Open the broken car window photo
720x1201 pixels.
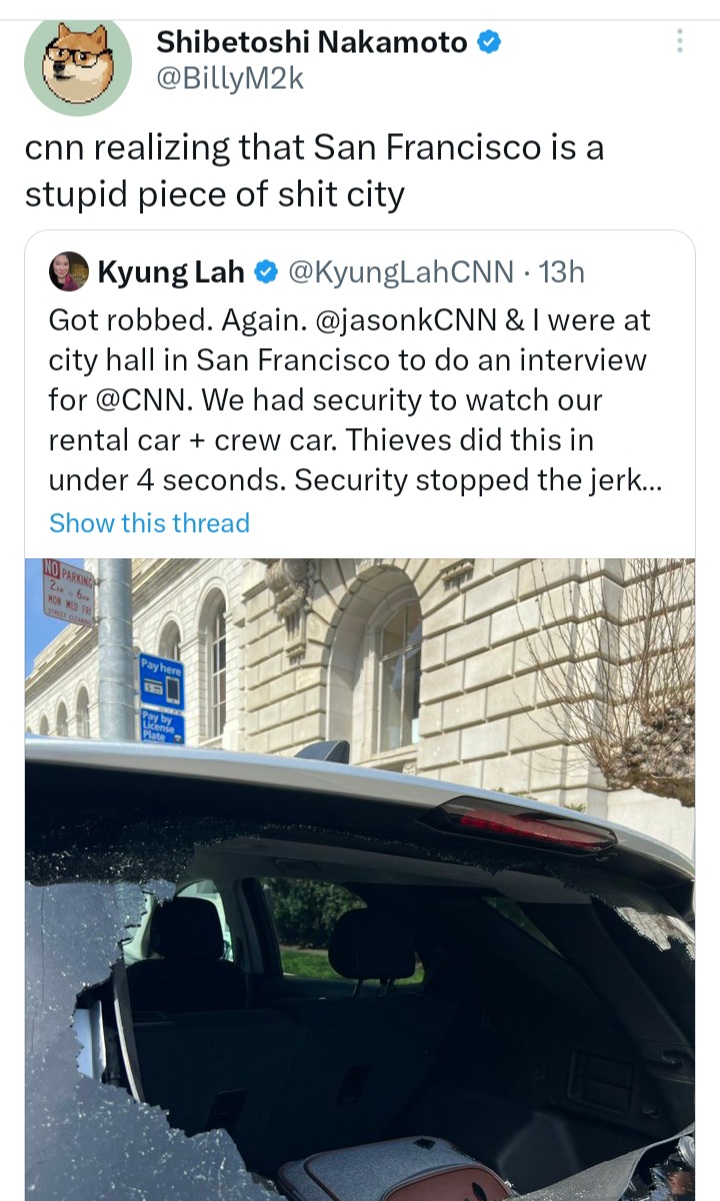click(x=360, y=879)
